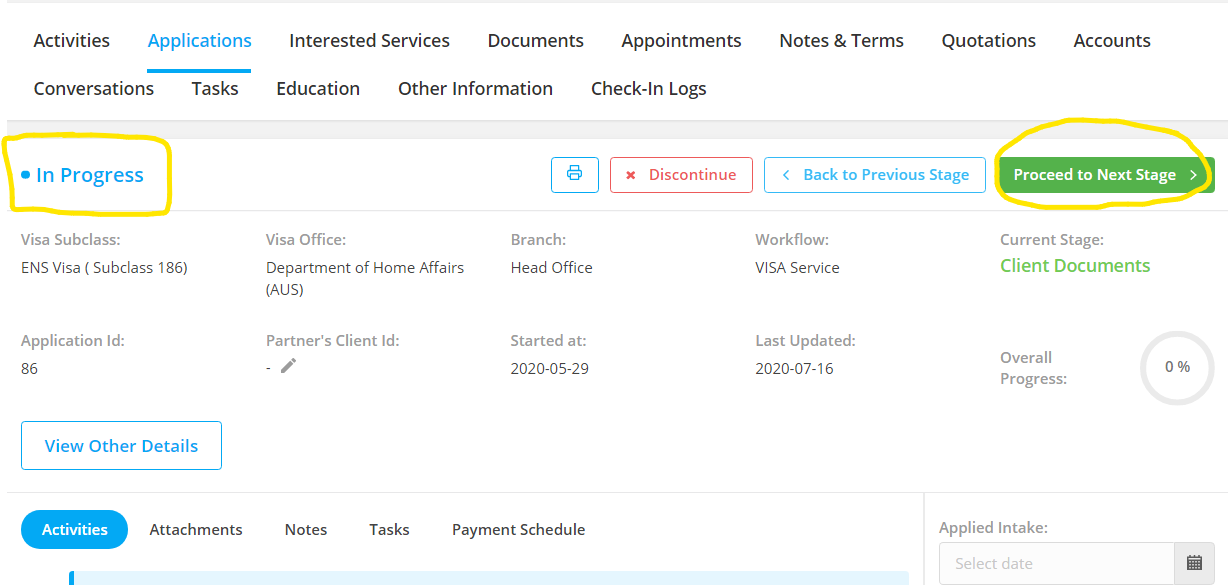Screen dimensions: 1228x585
Task: Select the Check-In Logs tab
Action: coord(648,88)
